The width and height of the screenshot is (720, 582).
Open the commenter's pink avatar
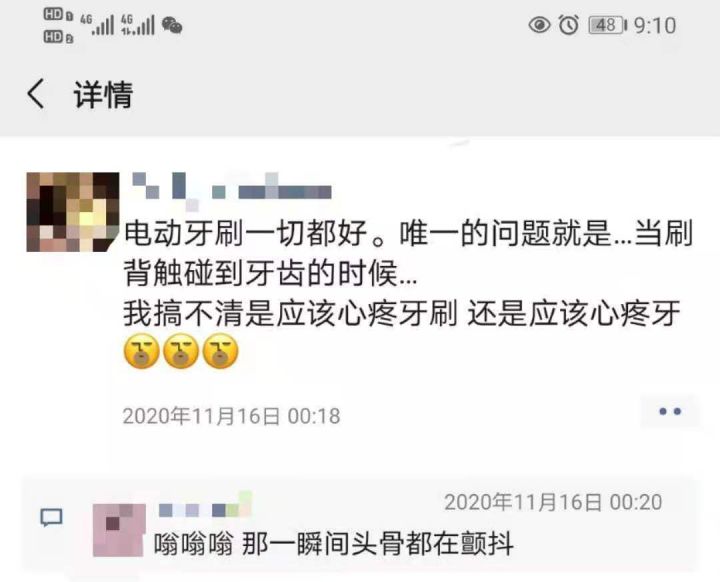point(119,530)
